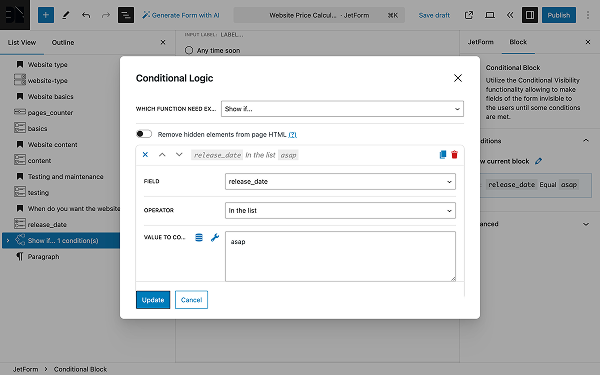Expand the Show if conditional block arrow
This screenshot has height=375, width=600.
click(x=8, y=241)
